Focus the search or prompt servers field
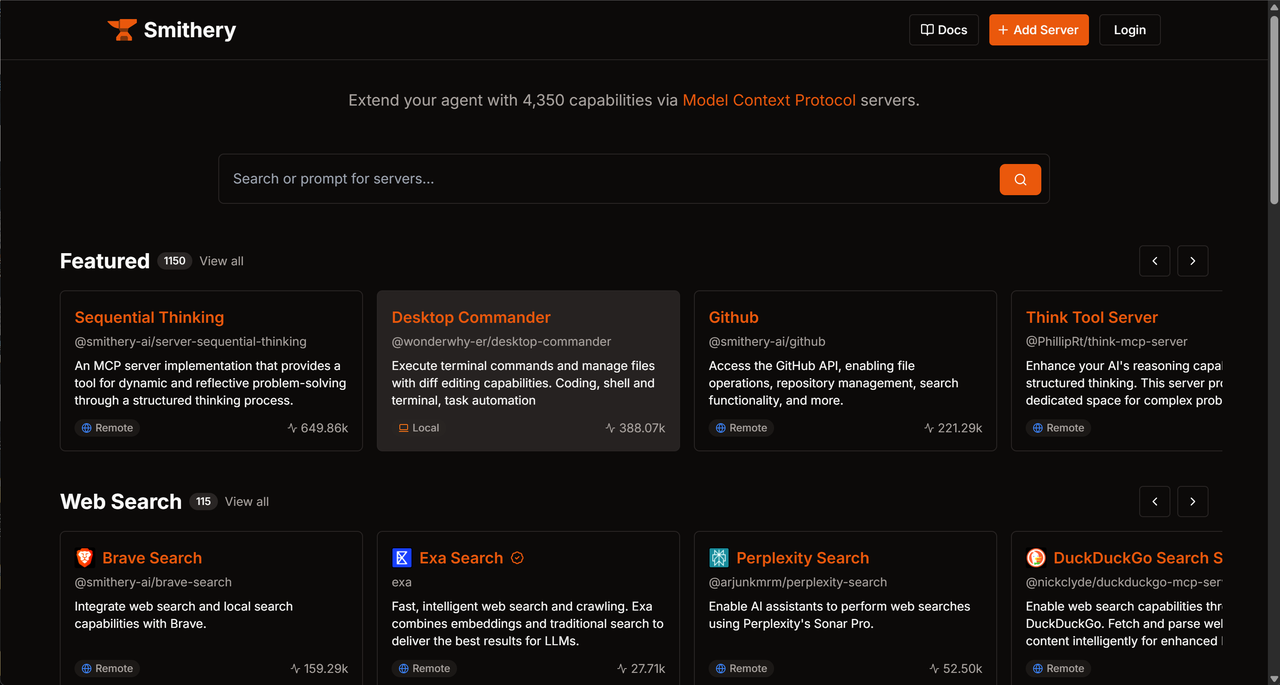 tap(609, 179)
